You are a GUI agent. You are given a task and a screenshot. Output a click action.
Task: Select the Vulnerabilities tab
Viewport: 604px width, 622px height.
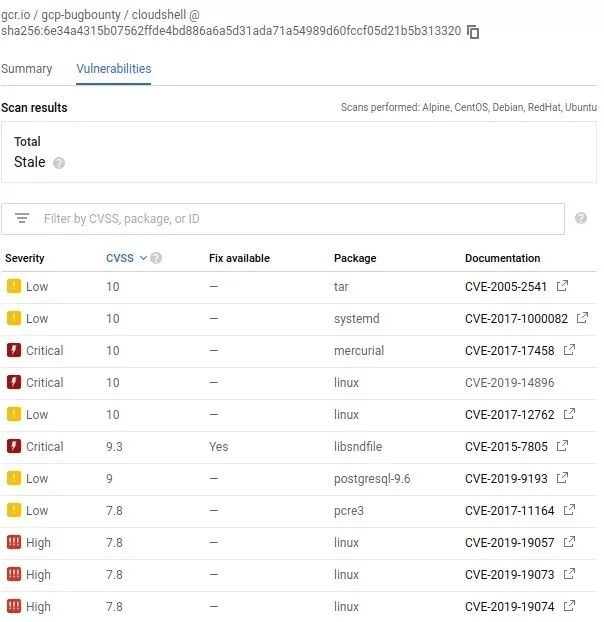(113, 69)
